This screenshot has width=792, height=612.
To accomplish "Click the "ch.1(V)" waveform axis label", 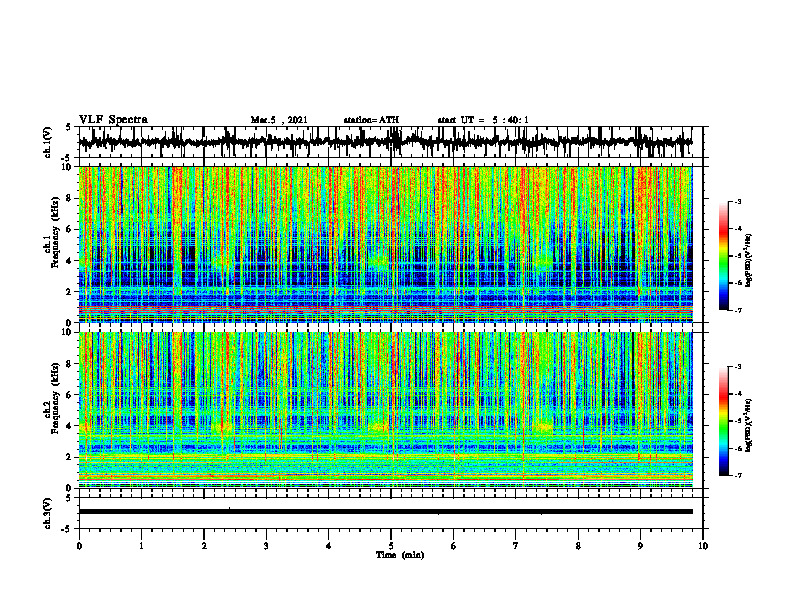I will pos(48,142).
